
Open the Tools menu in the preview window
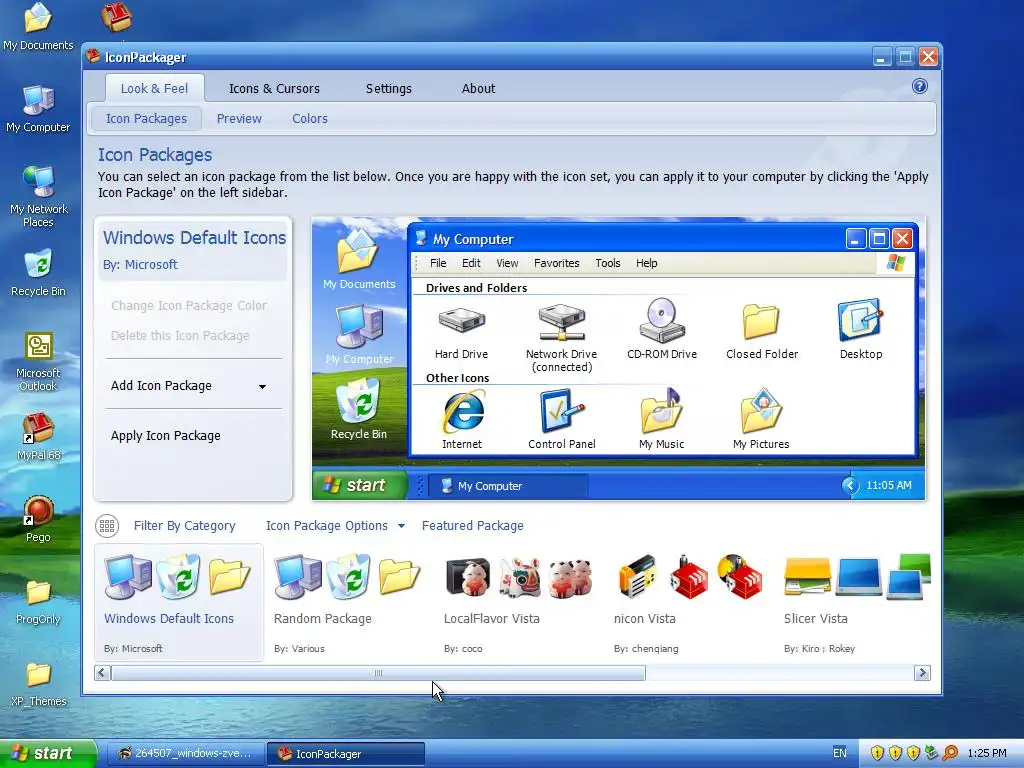point(607,263)
